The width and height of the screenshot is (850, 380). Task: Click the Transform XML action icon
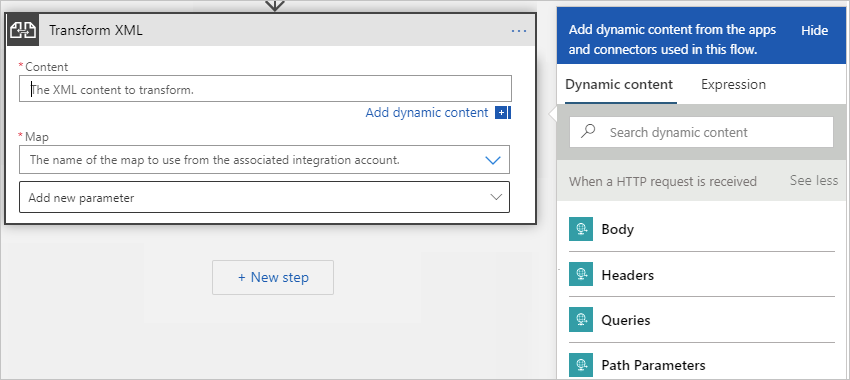[x=23, y=30]
